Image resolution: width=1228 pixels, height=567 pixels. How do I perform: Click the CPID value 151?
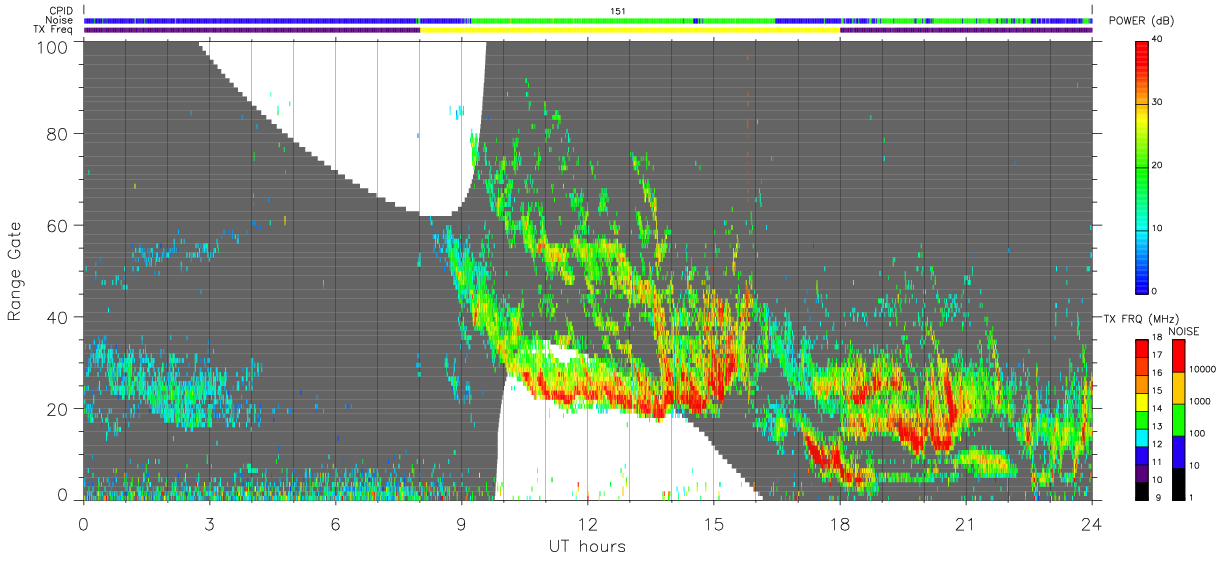(617, 10)
